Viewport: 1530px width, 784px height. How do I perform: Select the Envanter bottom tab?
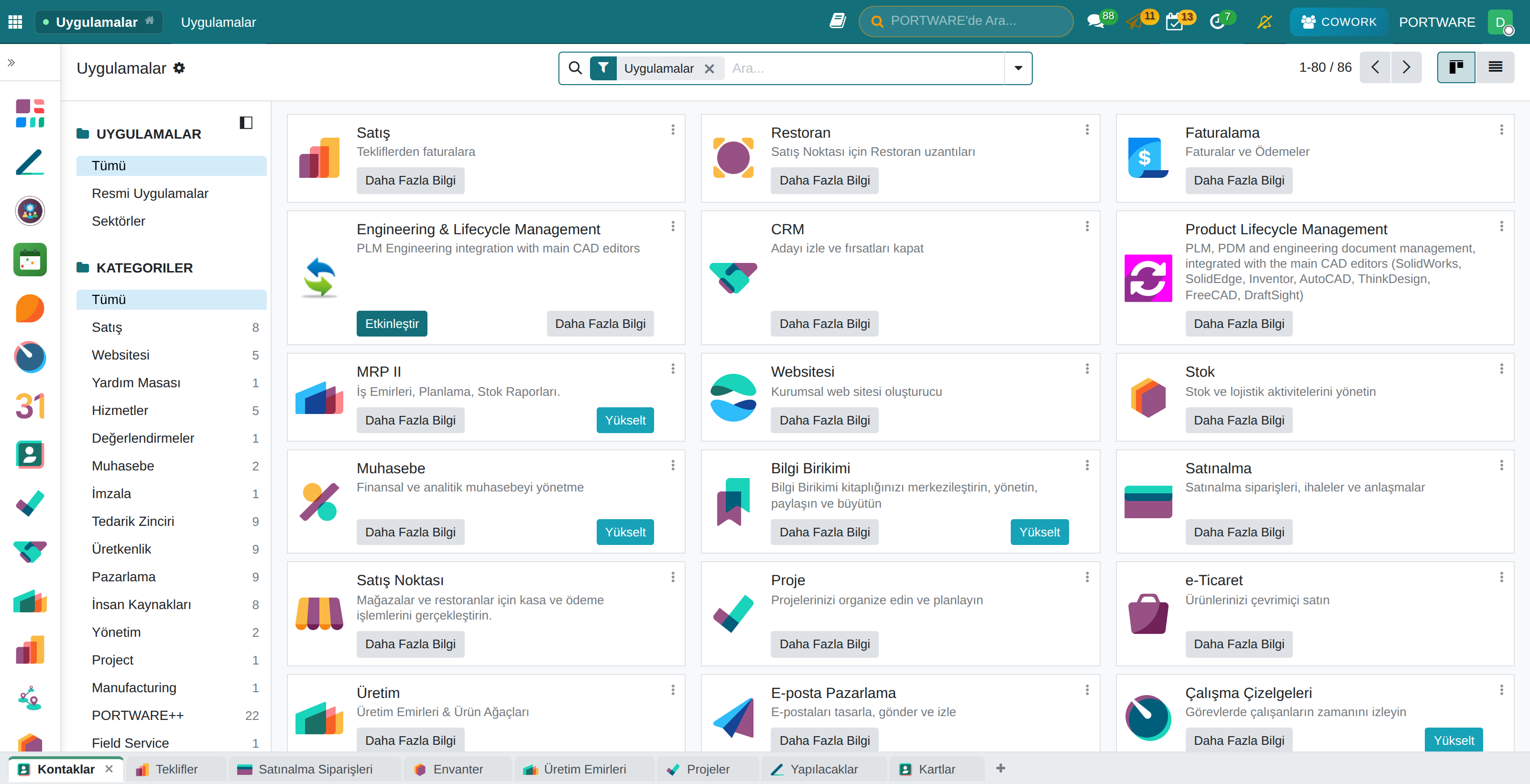pos(448,769)
